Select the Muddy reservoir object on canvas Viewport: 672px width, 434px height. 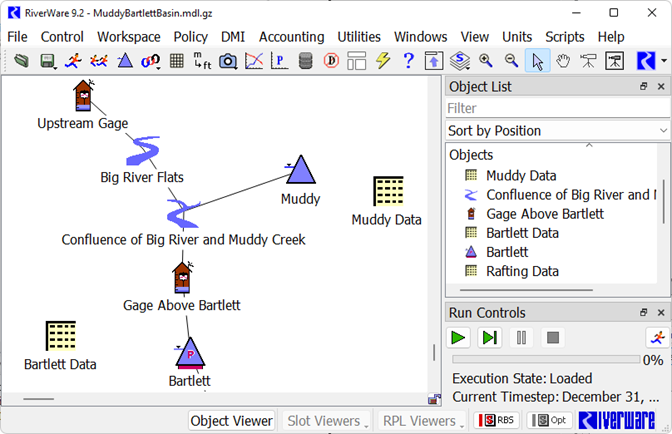point(300,171)
